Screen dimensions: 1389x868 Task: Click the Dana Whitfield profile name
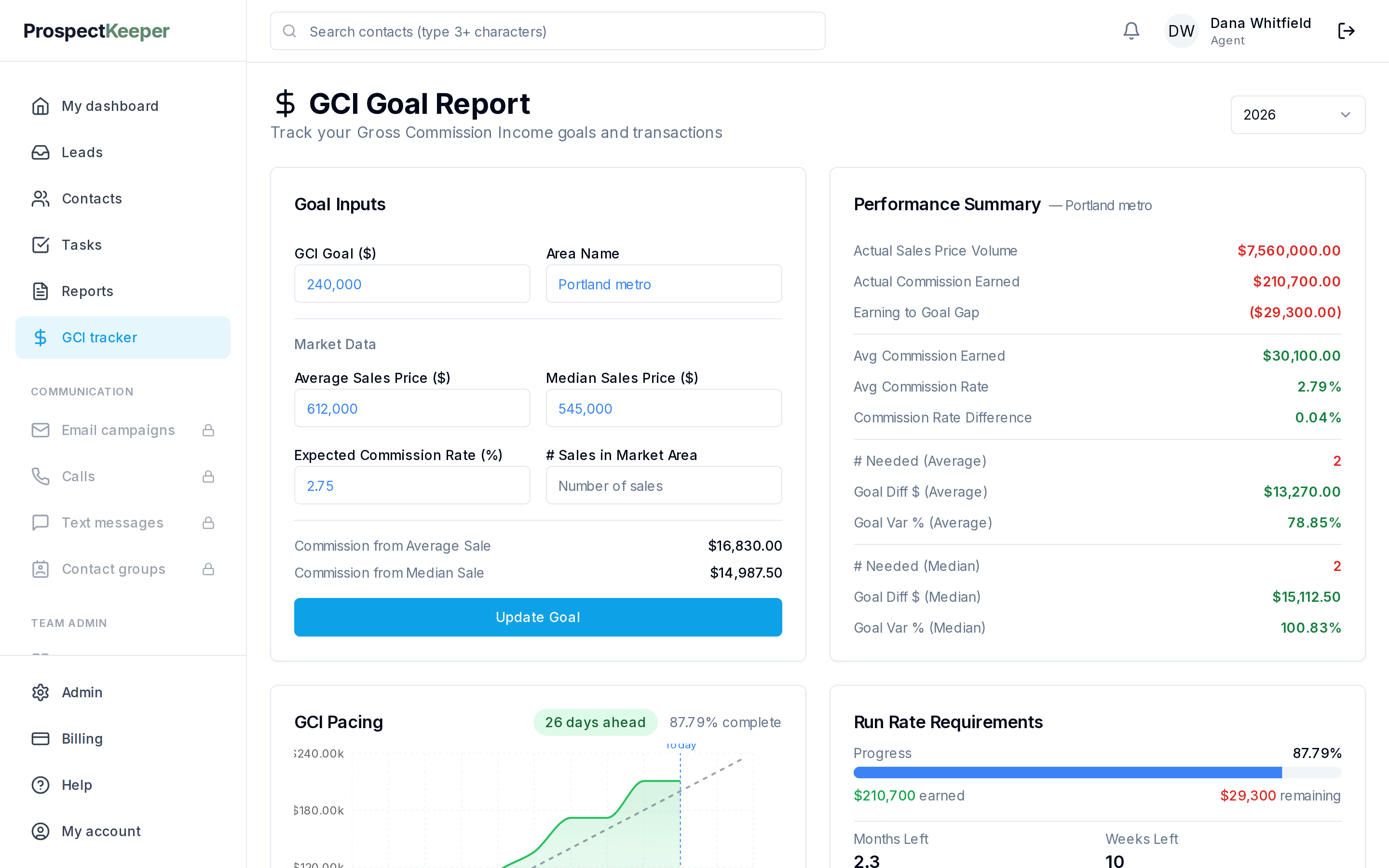point(1260,23)
